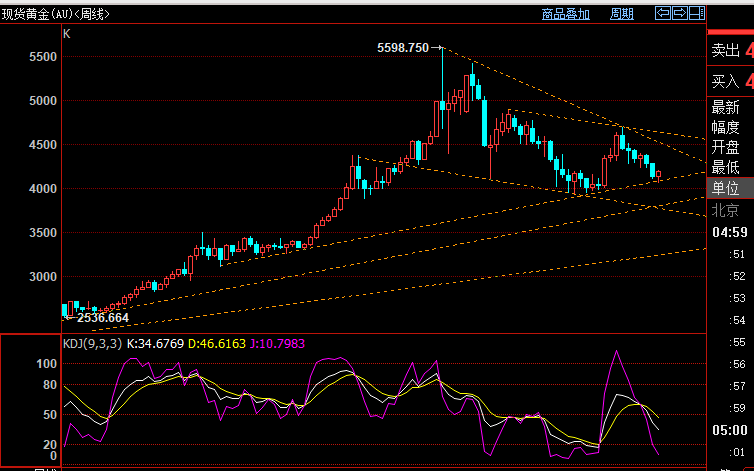The height and width of the screenshot is (471, 754).
Task: Click the 100 level on the KDJ axis
Action: coord(47,364)
